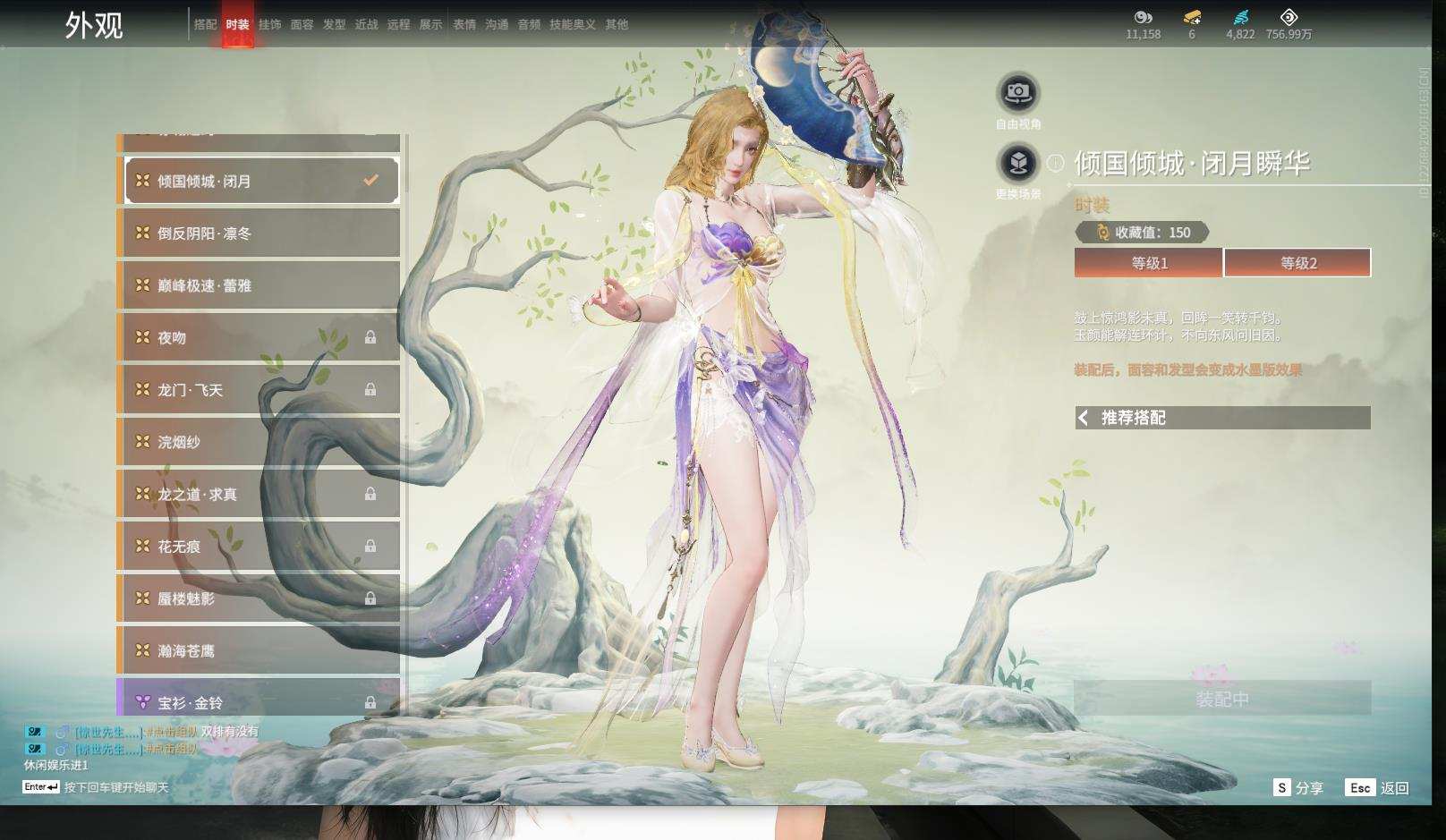
Task: Choose the 浣烟纱 outfit
Action: pyautogui.click(x=259, y=442)
